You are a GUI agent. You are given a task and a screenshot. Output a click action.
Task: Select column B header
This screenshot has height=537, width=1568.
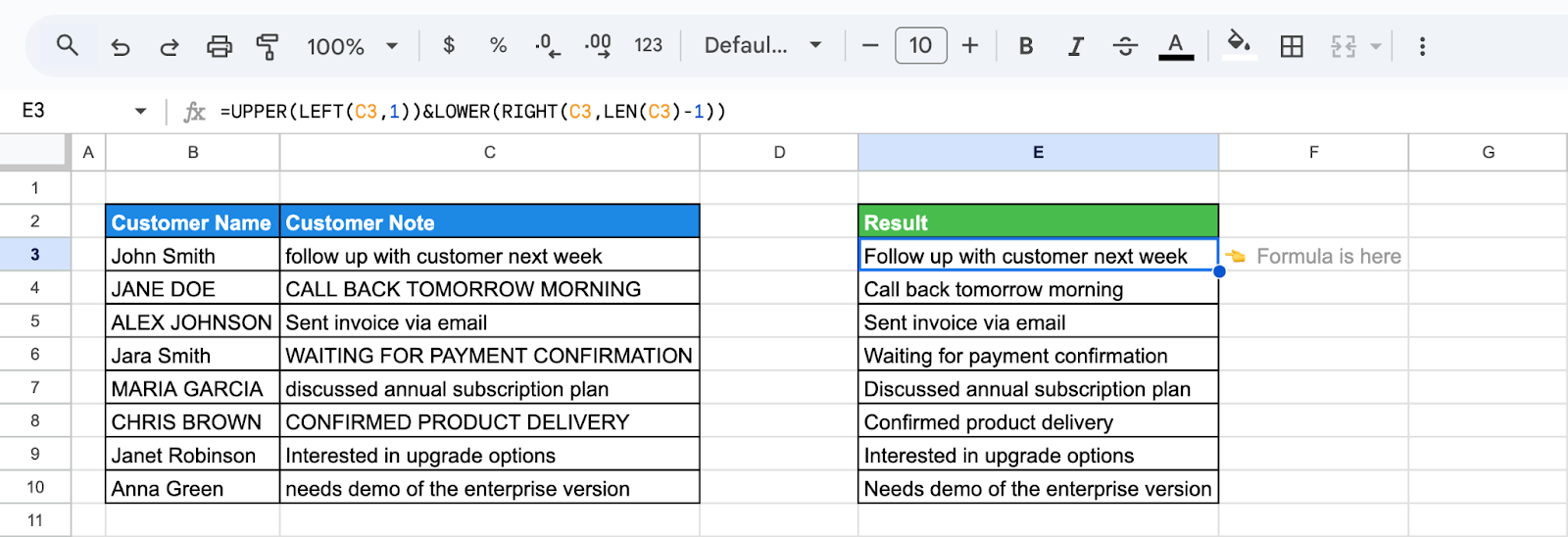click(x=193, y=152)
